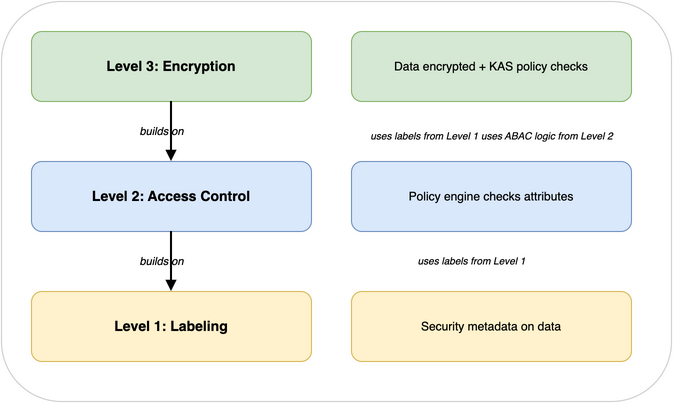Click the arrowhead pointing into Level 1 box

171,285
